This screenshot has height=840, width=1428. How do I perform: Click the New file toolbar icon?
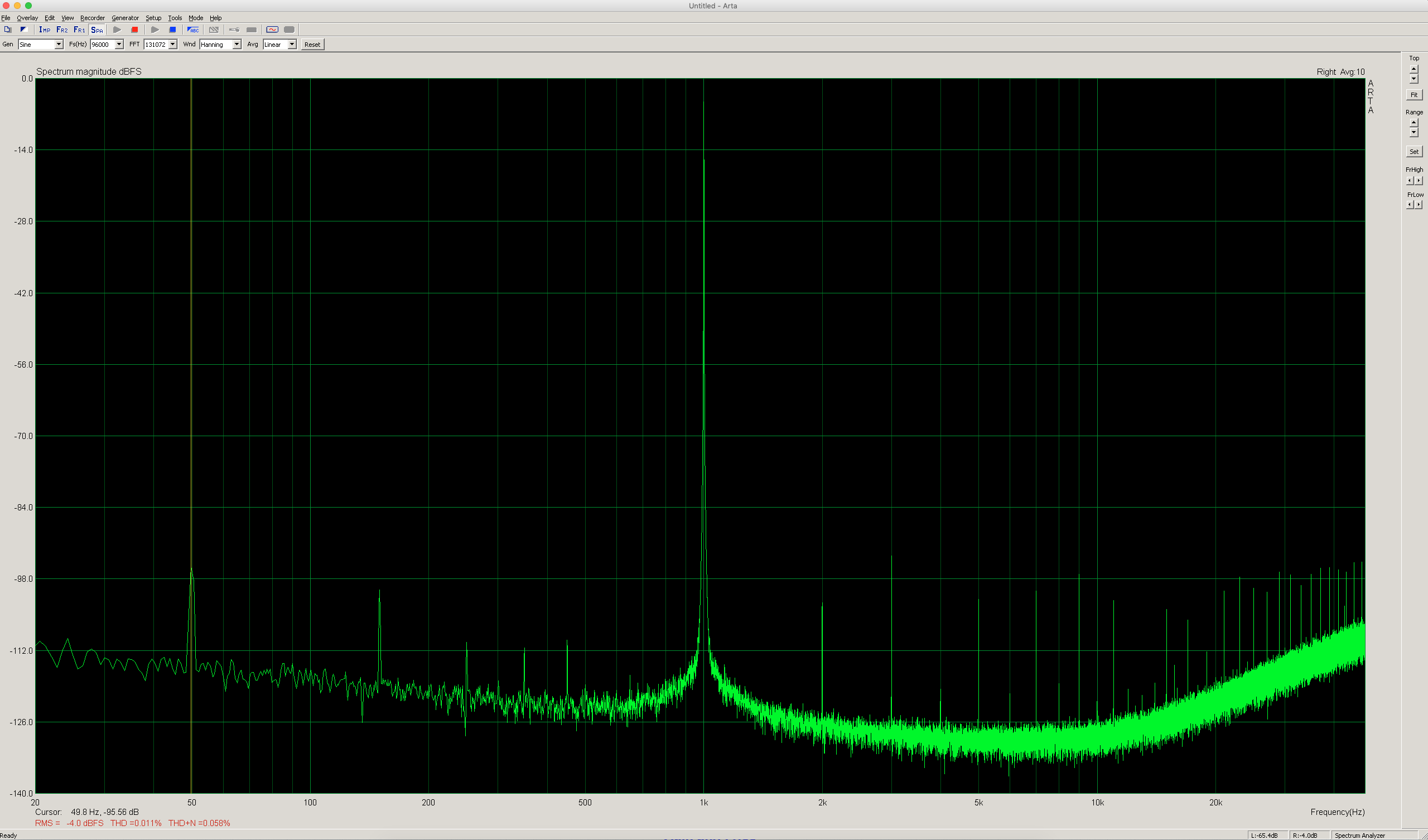click(8, 30)
